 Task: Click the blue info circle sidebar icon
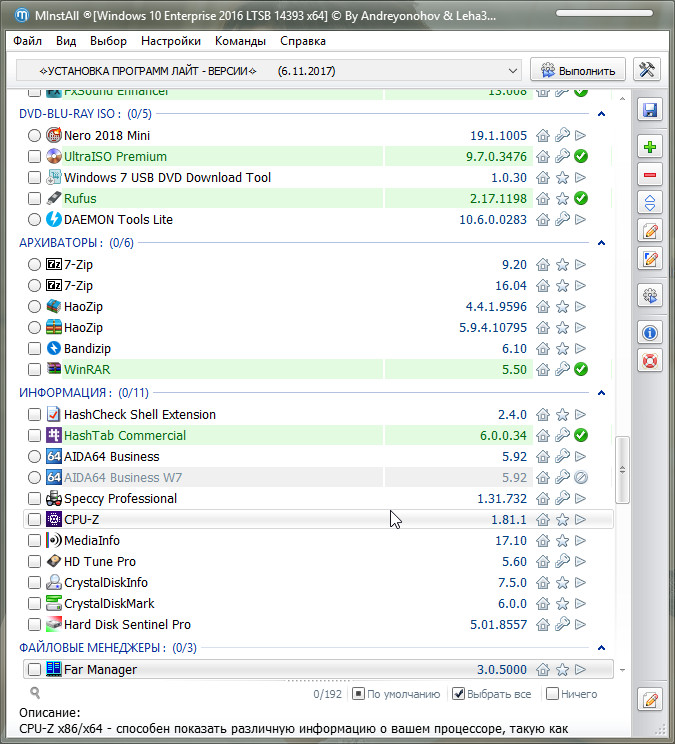[649, 333]
